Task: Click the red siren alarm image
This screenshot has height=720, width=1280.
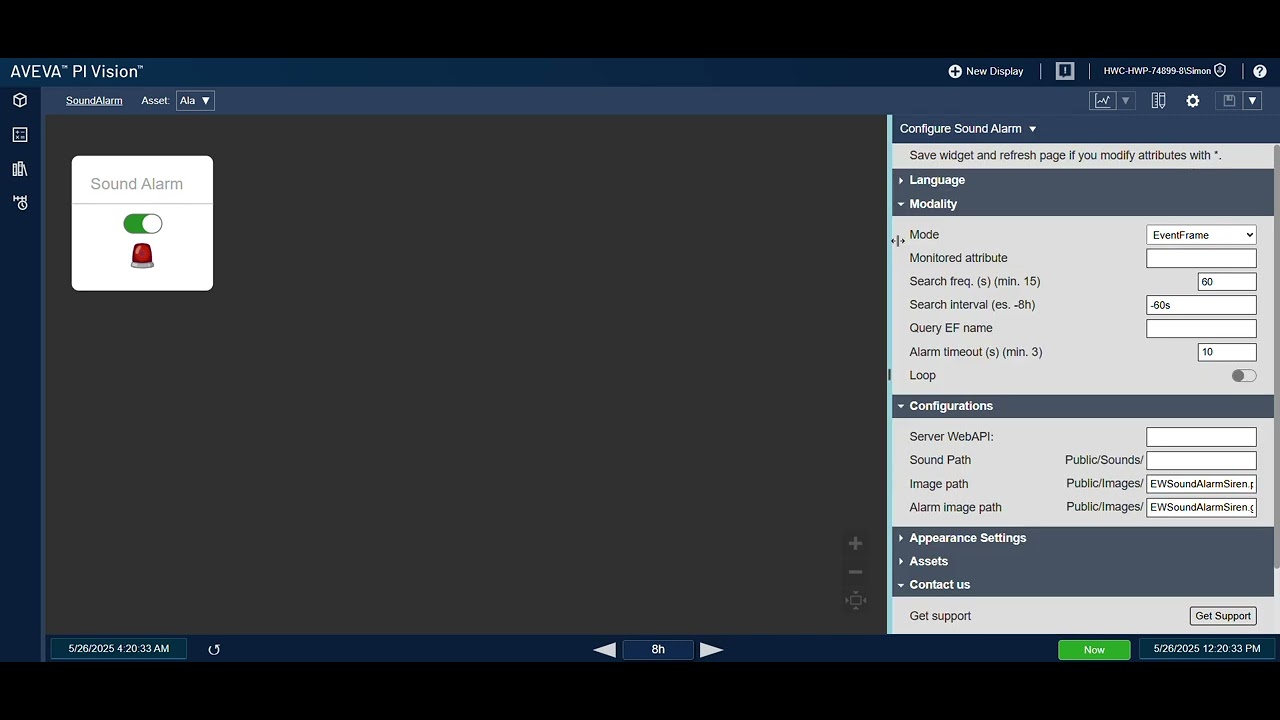Action: (142, 256)
